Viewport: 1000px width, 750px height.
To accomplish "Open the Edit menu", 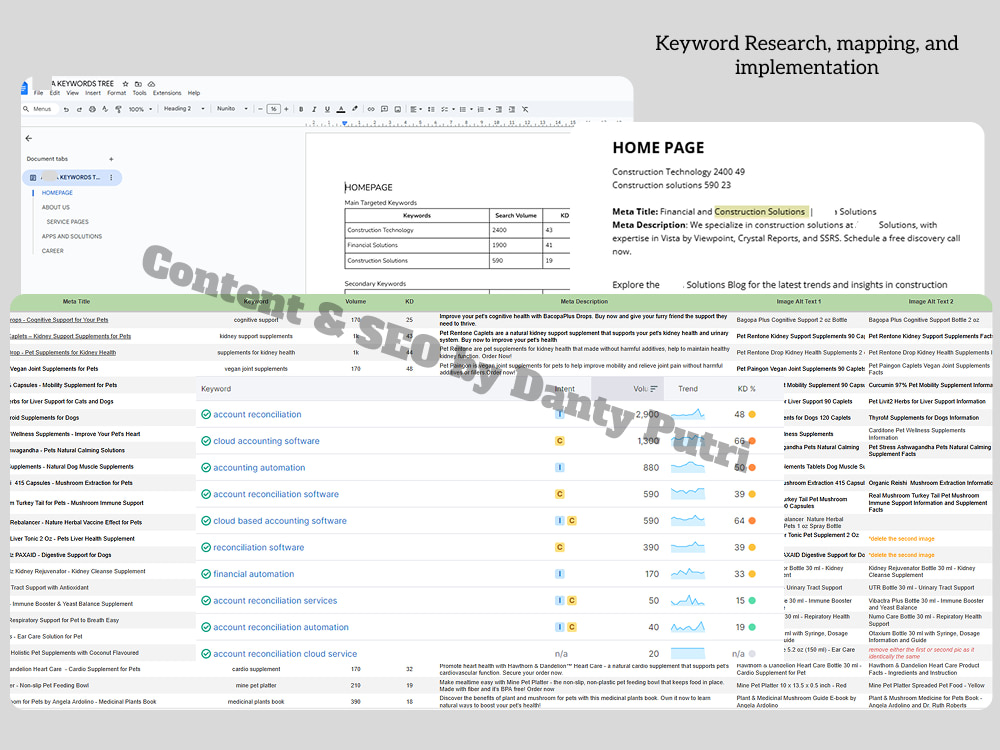I will click(x=55, y=93).
